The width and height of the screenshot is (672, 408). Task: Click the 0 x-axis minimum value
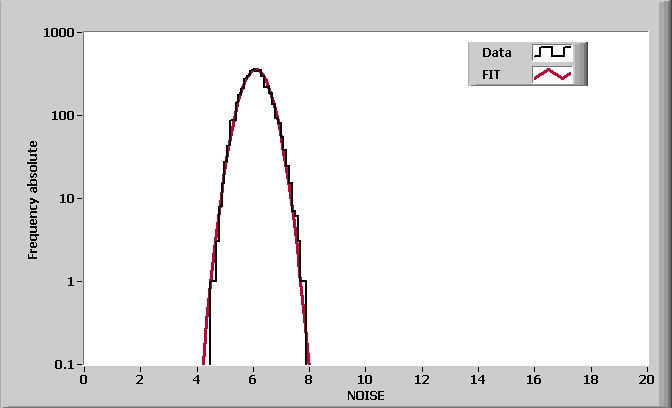pos(84,380)
